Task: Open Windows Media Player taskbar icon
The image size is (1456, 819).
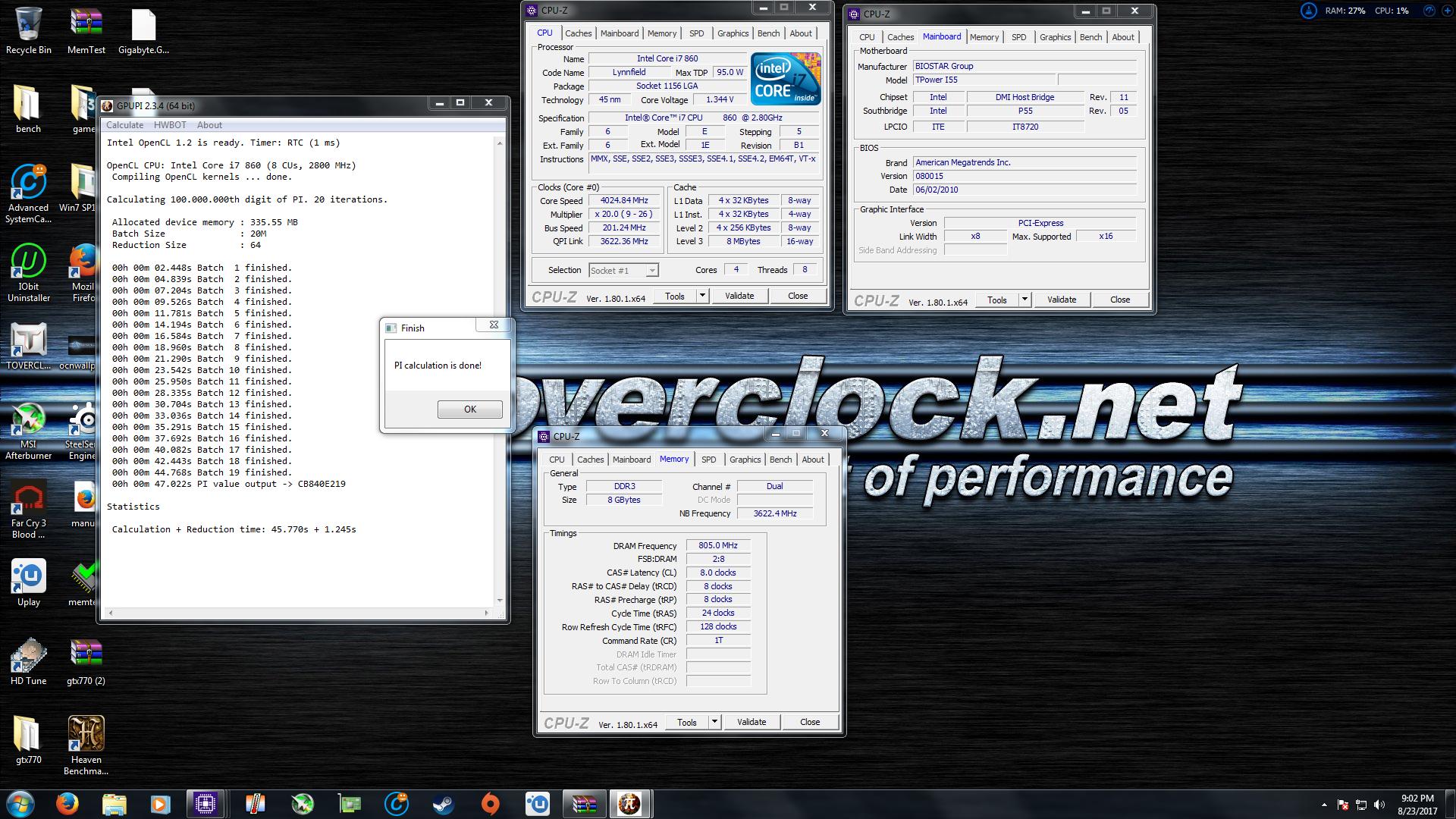Action: pos(160,804)
